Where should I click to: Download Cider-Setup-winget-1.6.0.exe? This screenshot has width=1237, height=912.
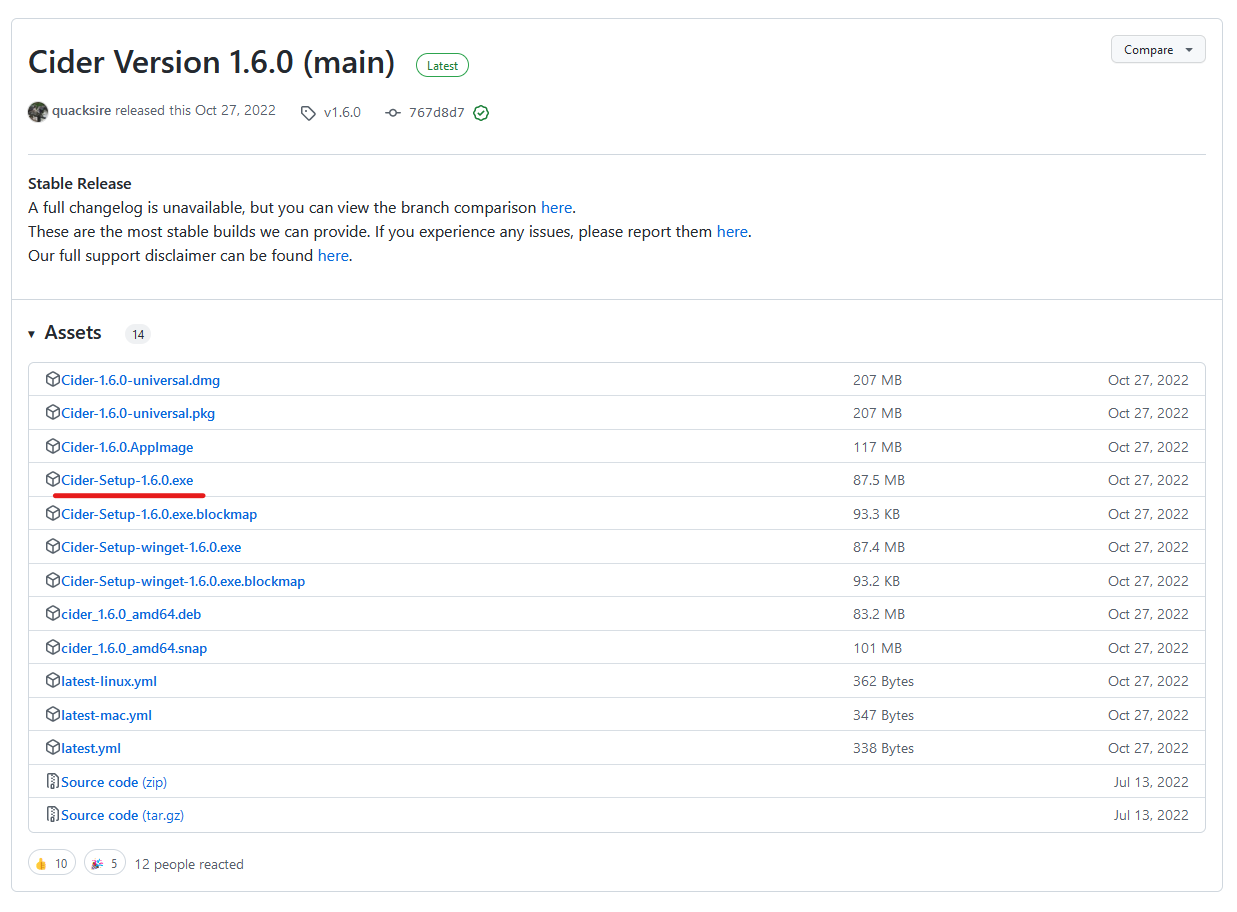151,547
